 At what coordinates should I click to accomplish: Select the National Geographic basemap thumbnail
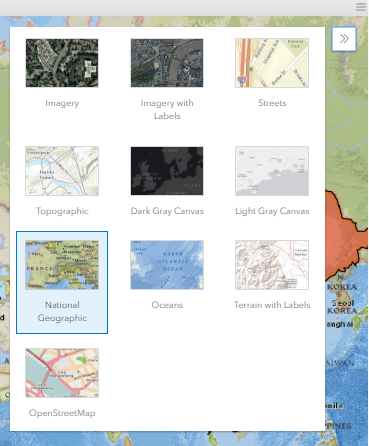(62, 265)
